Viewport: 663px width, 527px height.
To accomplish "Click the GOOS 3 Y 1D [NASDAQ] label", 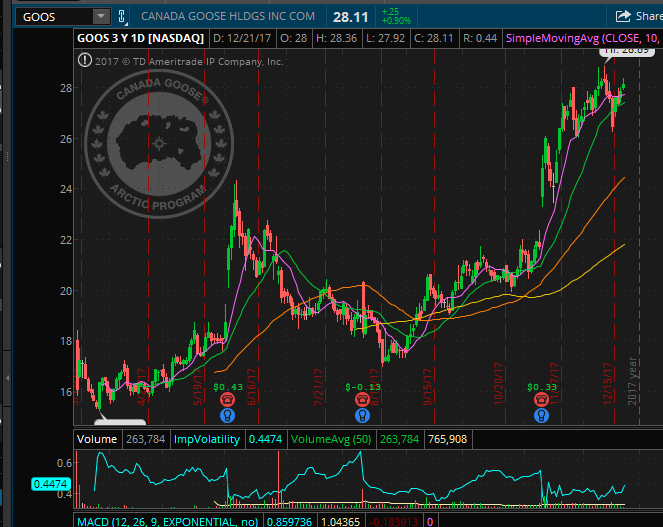I will pyautogui.click(x=140, y=38).
